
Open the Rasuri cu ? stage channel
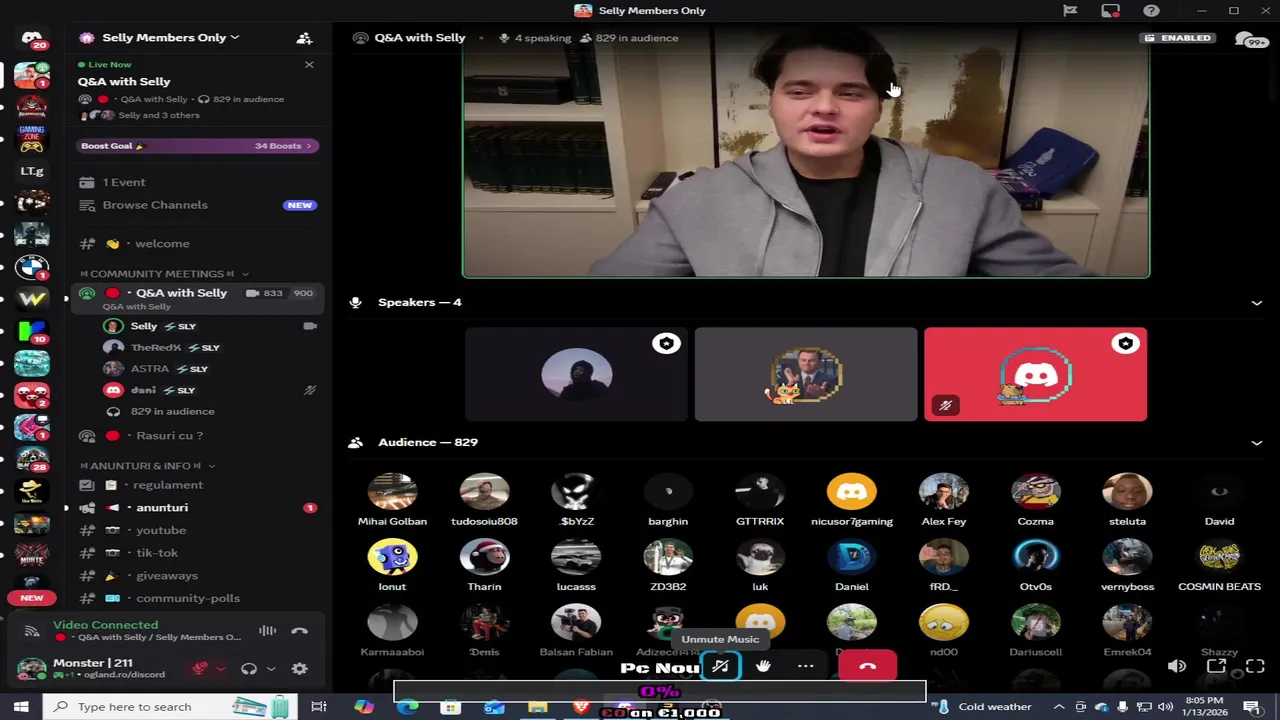197,436
